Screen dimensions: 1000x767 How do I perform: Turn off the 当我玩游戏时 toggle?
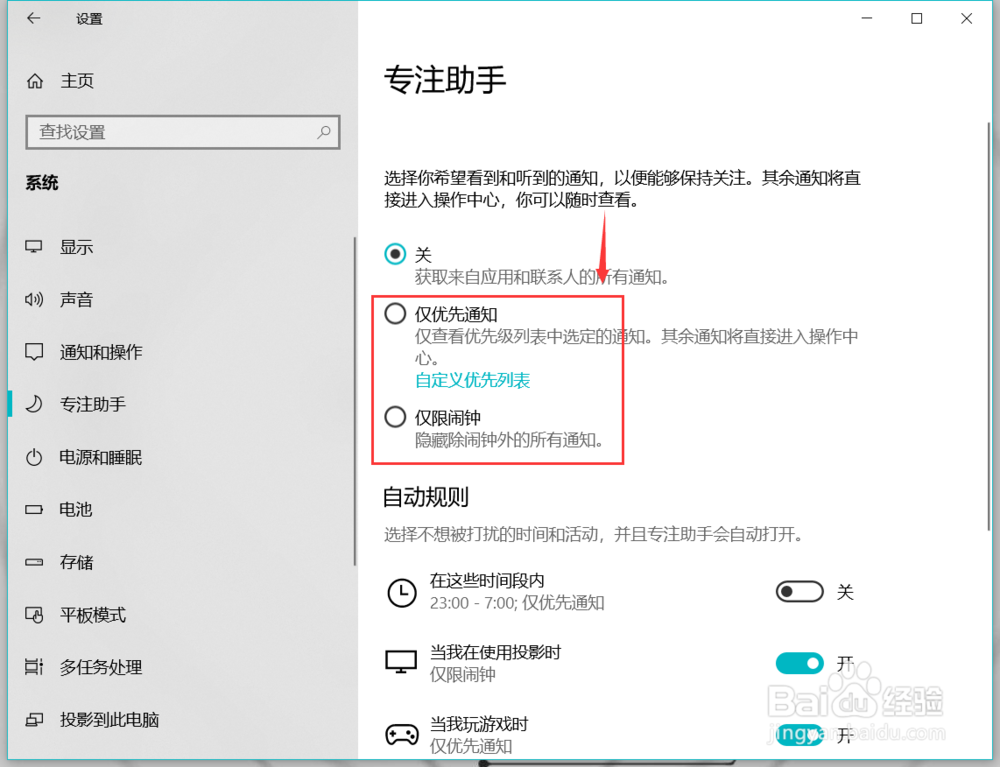(x=798, y=735)
